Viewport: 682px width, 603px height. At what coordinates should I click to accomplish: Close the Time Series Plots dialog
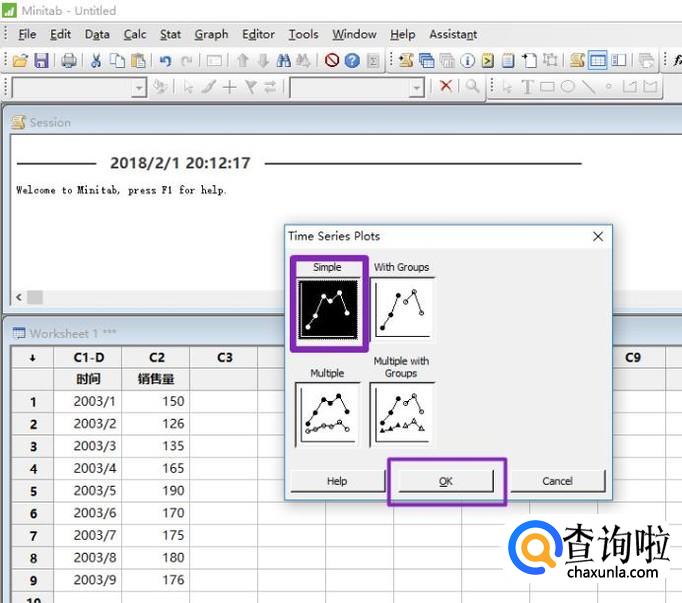(598, 236)
